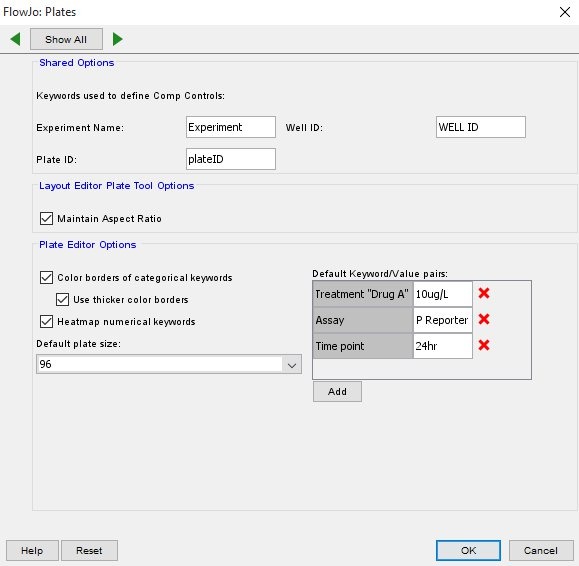Disable Use thicker color borders
This screenshot has height=566, width=579.
(62, 299)
